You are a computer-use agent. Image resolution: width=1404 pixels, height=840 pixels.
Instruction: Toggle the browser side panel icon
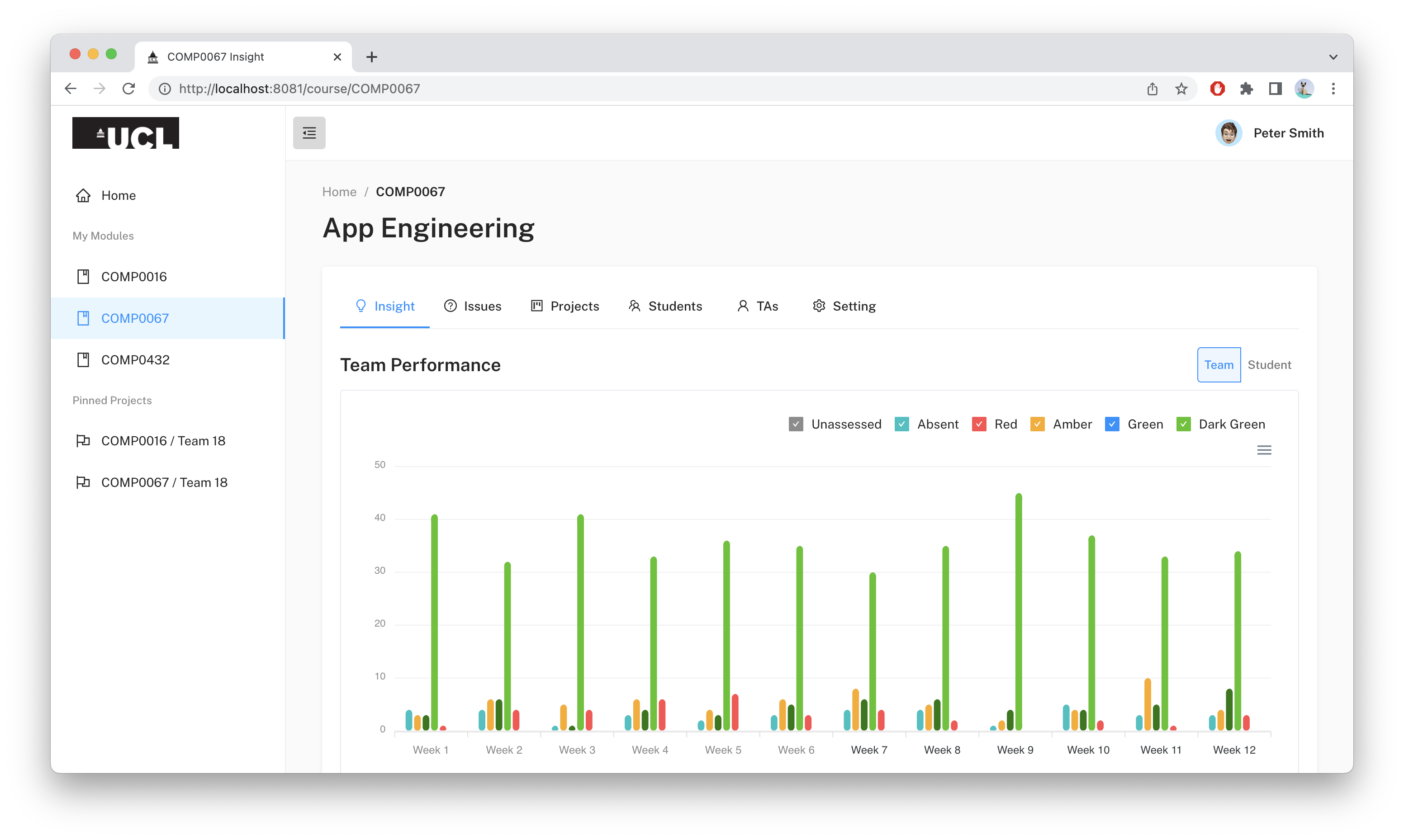coord(1275,89)
